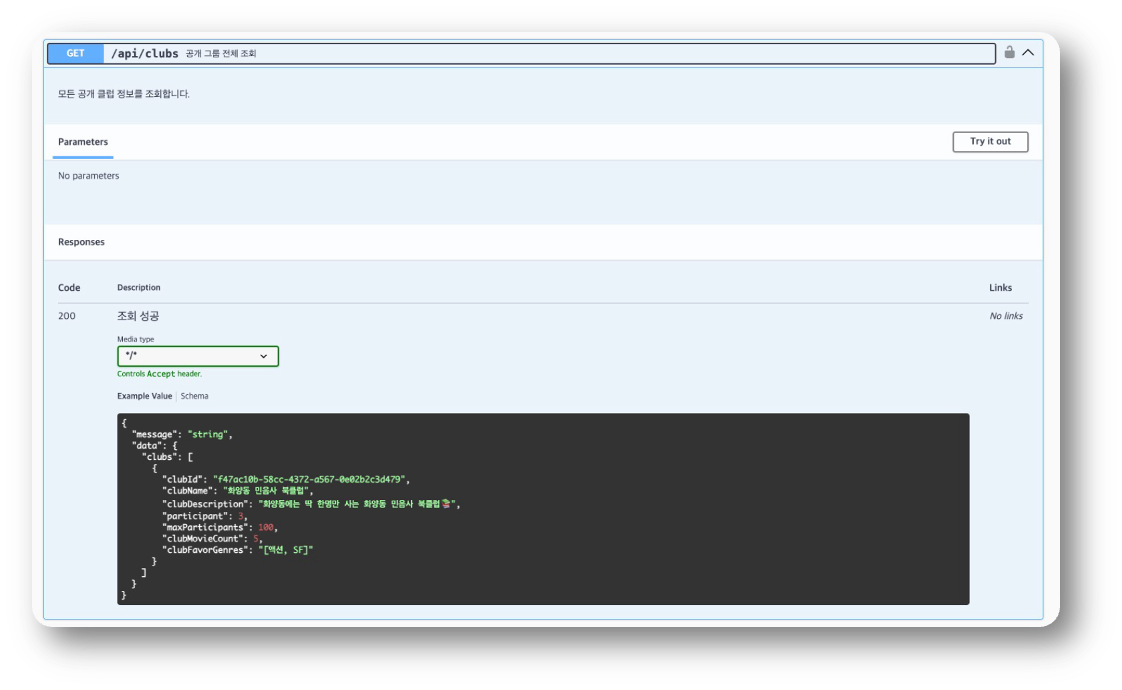Click the Controls Accept header note
Screen dimensions: 1122x690
[160, 374]
